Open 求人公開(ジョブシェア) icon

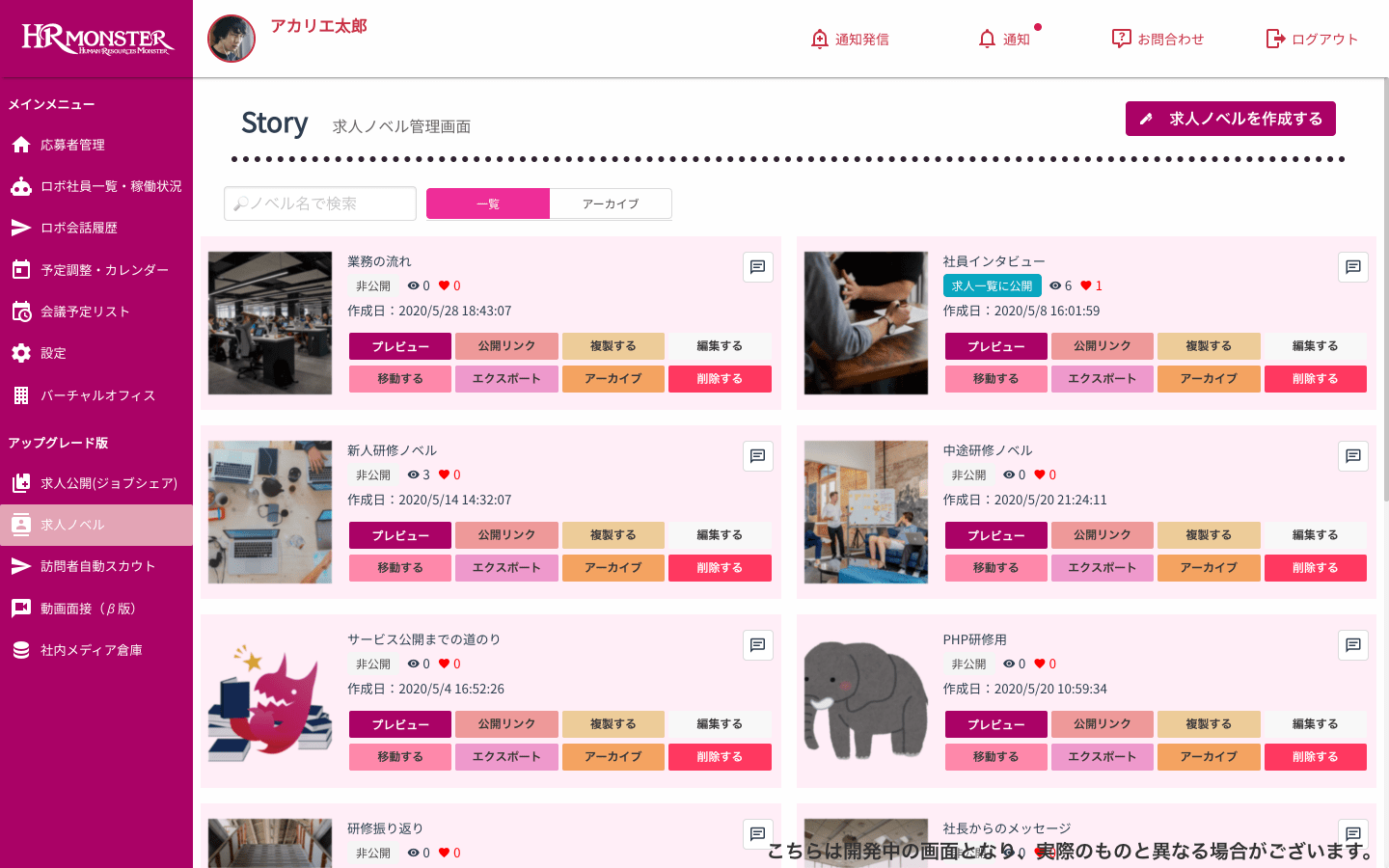click(x=21, y=483)
